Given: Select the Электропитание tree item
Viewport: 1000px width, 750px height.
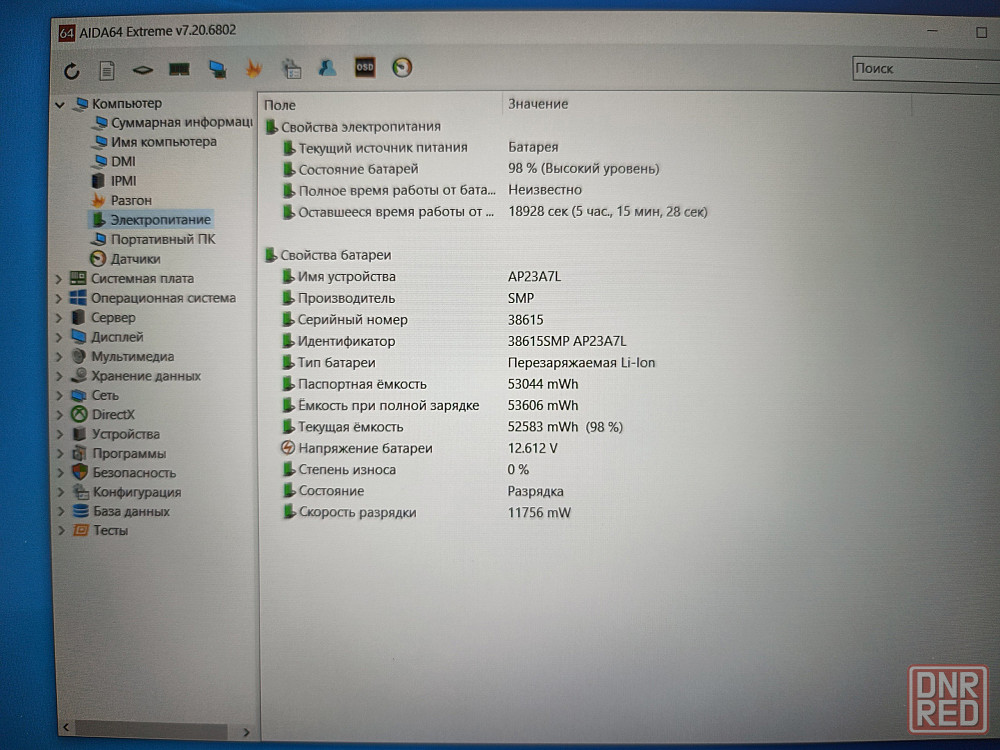Looking at the screenshot, I should pos(151,219).
